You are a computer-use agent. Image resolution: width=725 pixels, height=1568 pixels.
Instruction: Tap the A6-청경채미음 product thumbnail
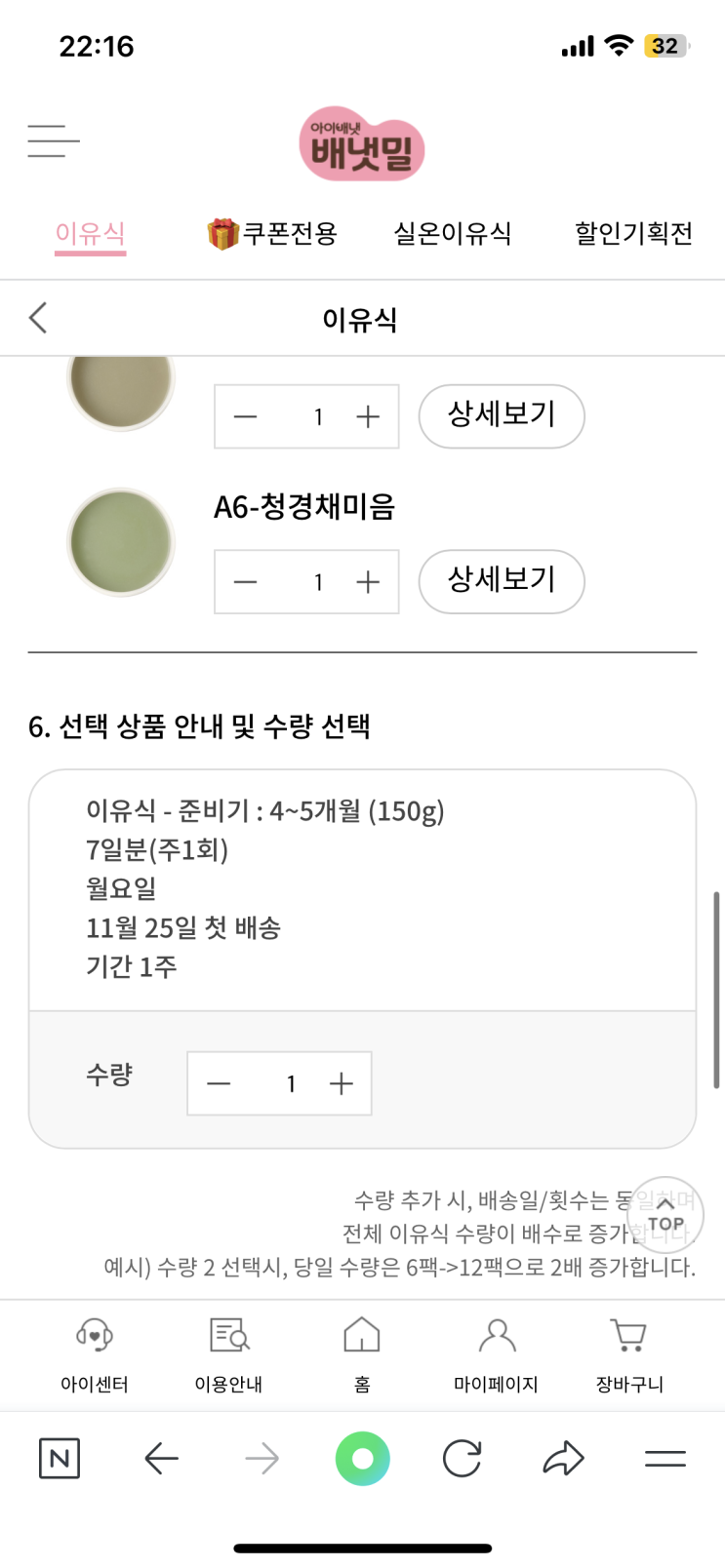point(121,542)
